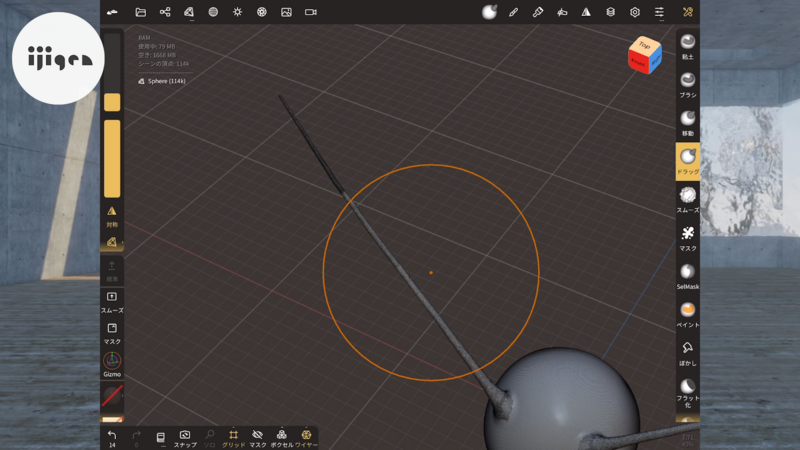Click the yellow intensity slider
This screenshot has height=450, width=800.
pos(112,159)
